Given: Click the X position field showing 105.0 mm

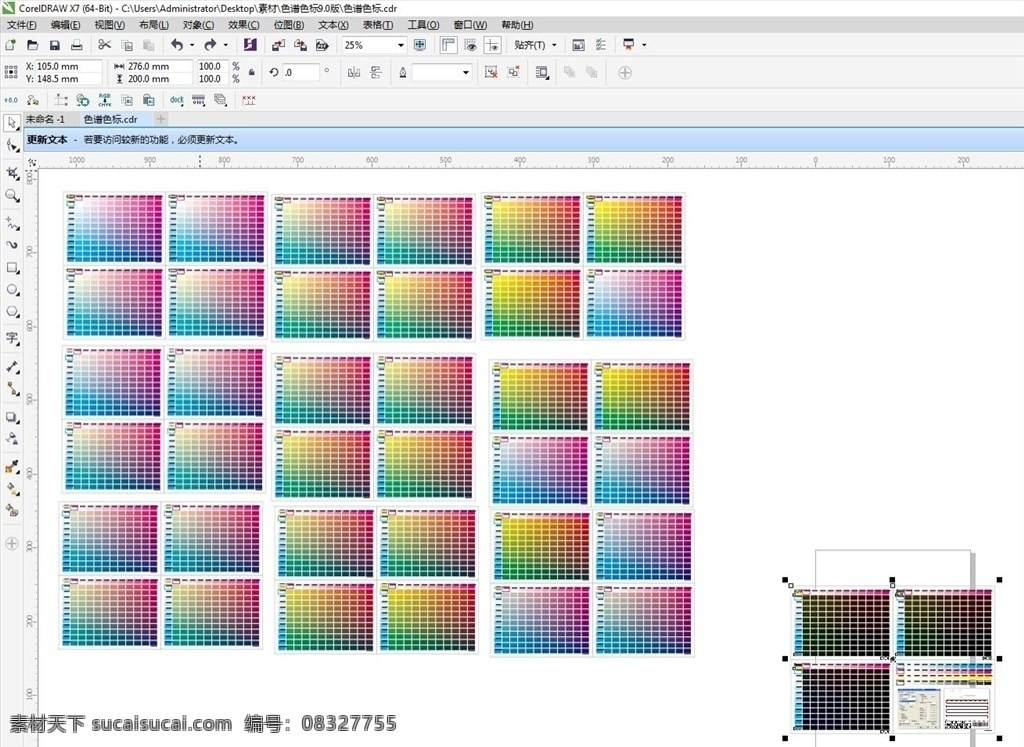Looking at the screenshot, I should [69, 66].
